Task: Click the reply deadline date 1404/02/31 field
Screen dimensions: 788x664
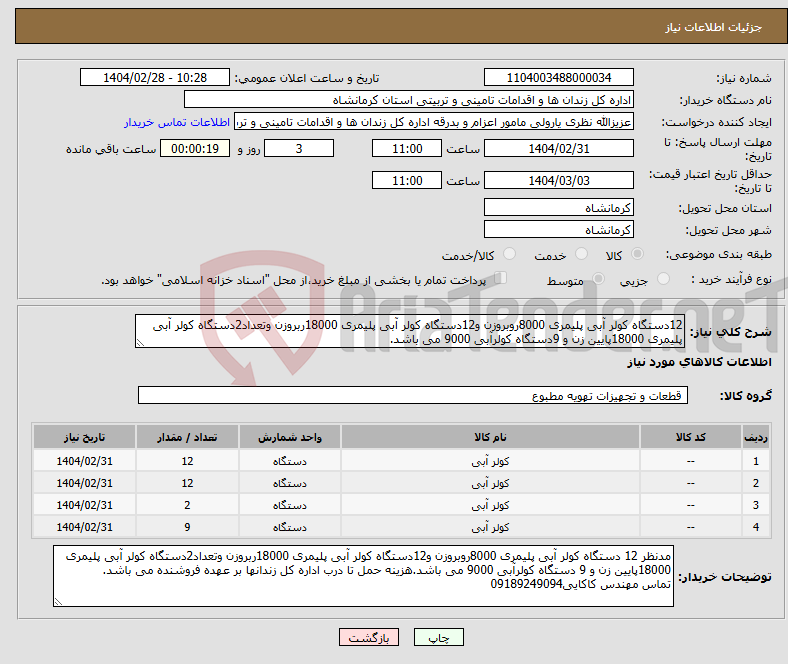Action: (558, 148)
